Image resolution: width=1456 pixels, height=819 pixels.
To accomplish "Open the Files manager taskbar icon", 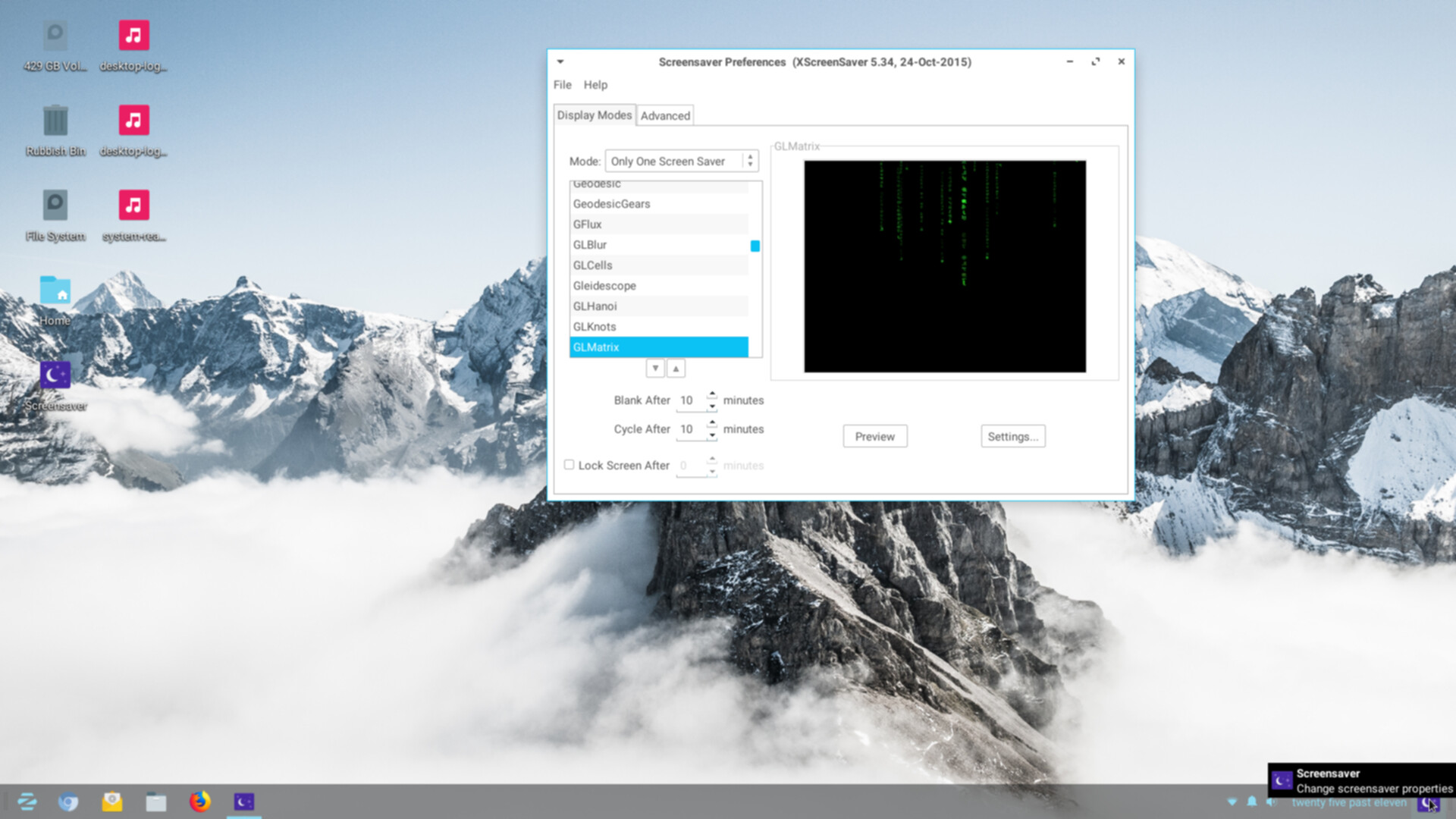I will (156, 802).
